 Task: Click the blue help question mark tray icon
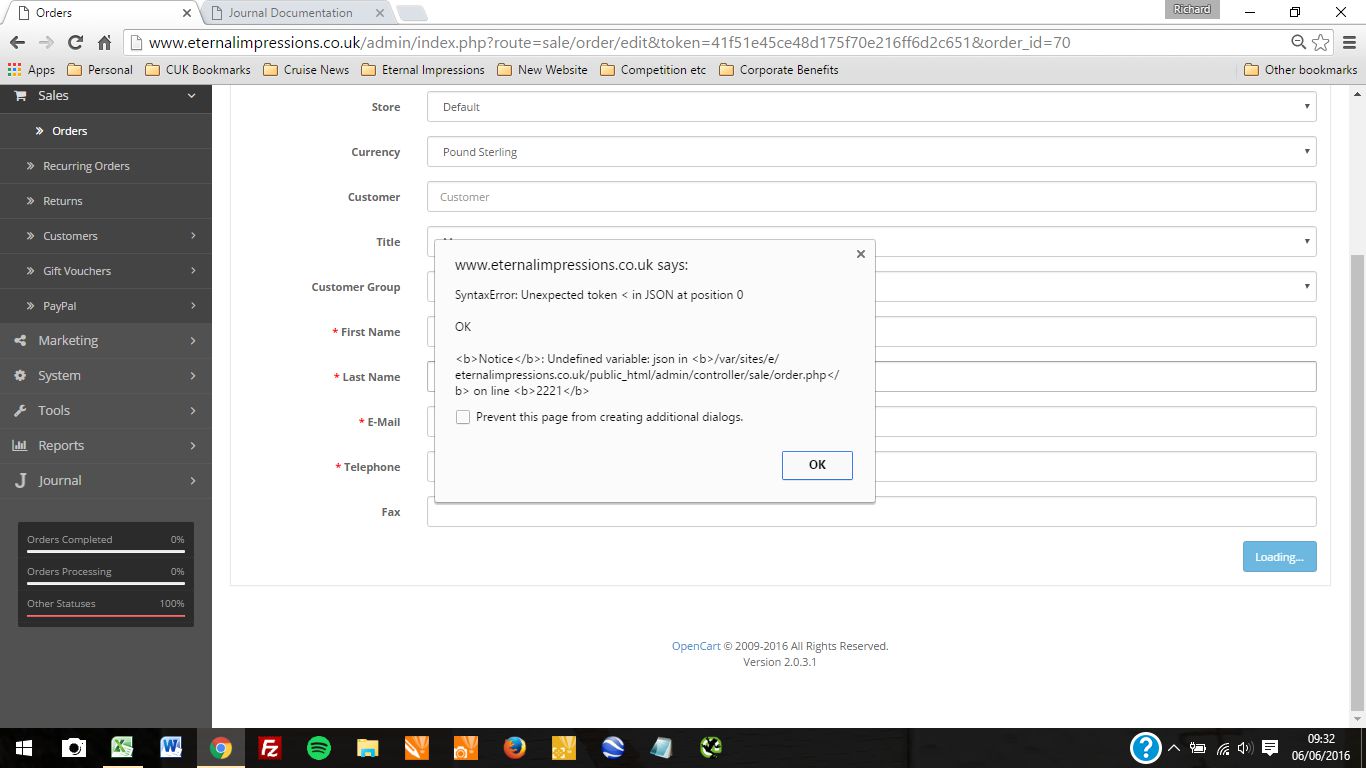pos(1145,747)
